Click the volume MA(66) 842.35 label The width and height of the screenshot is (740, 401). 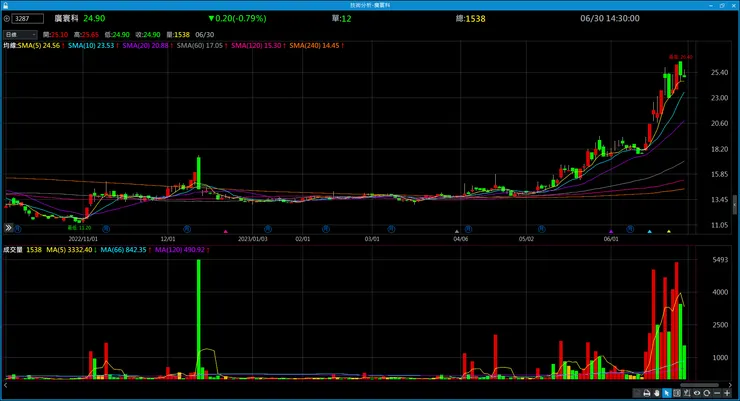(123, 250)
